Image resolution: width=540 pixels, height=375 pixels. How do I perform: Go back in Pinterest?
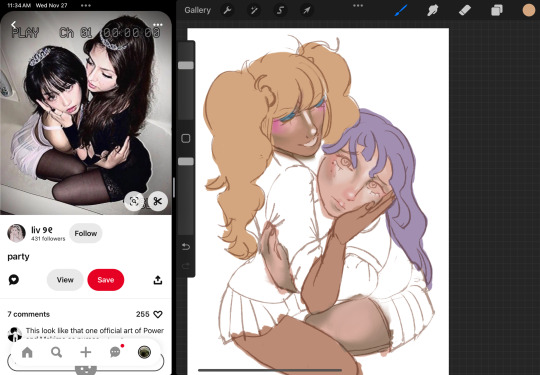click(13, 24)
